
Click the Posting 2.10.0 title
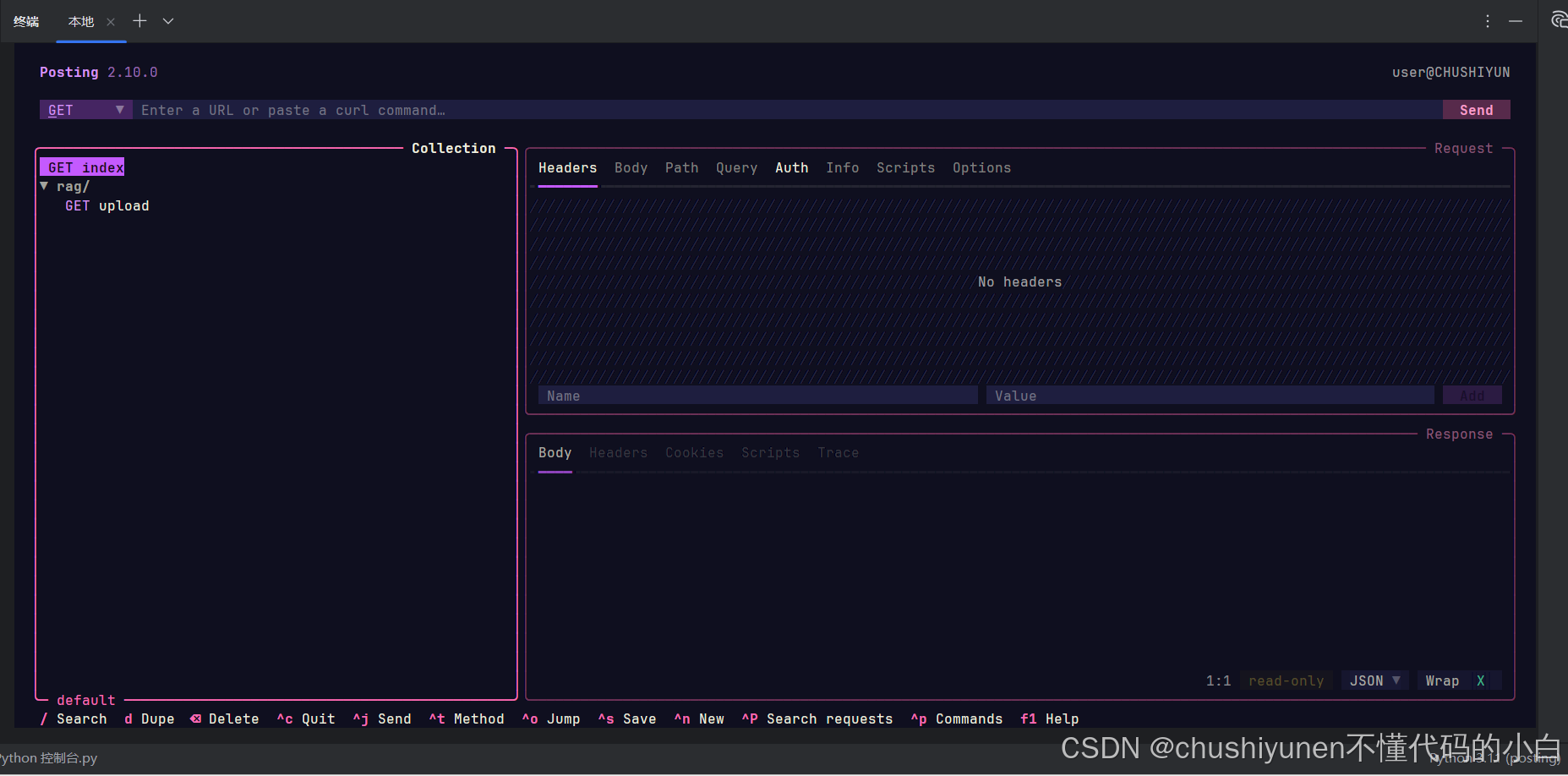click(98, 73)
